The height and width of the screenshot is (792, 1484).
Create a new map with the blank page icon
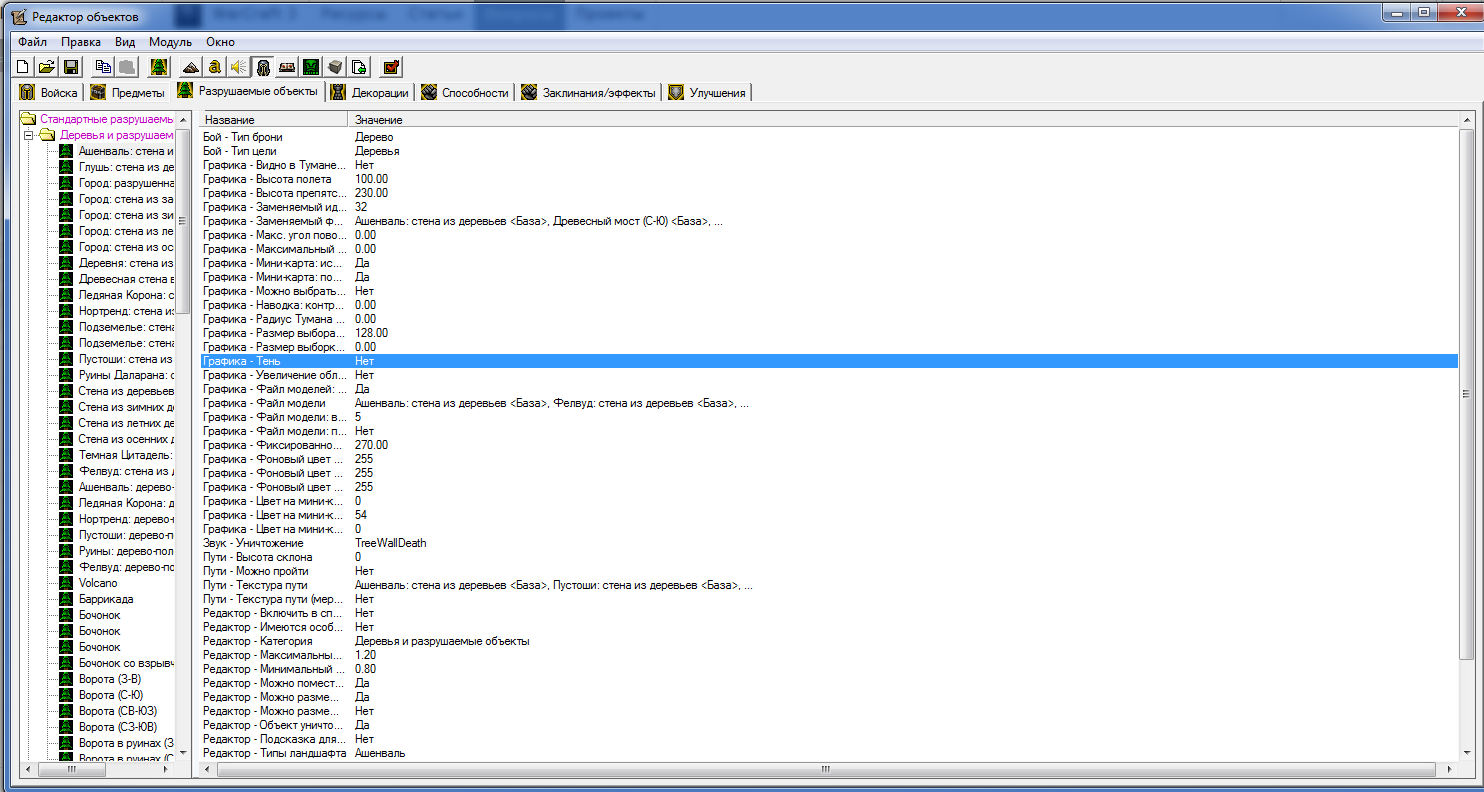click(23, 67)
